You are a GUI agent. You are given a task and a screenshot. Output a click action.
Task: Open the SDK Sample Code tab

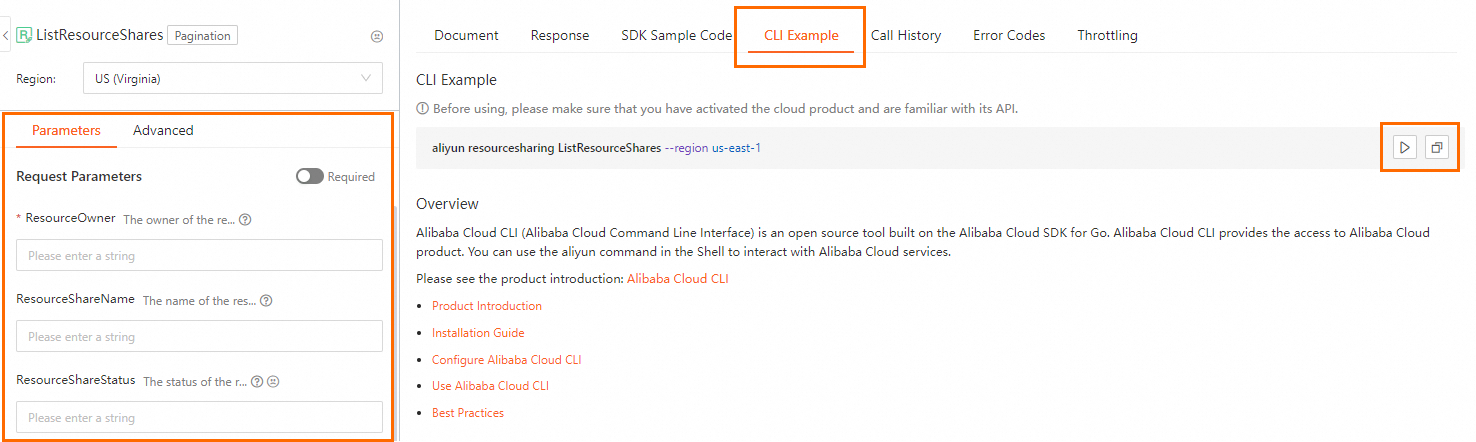tap(676, 35)
